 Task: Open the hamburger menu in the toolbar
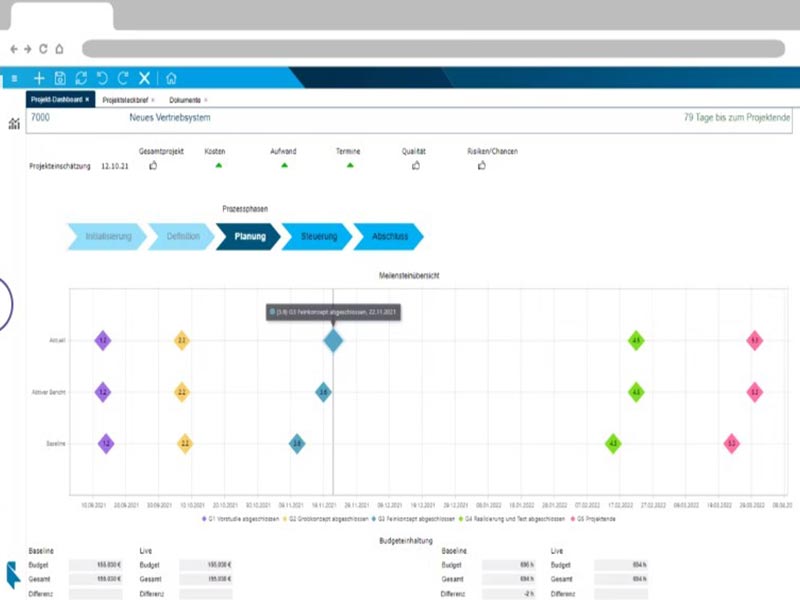14,78
